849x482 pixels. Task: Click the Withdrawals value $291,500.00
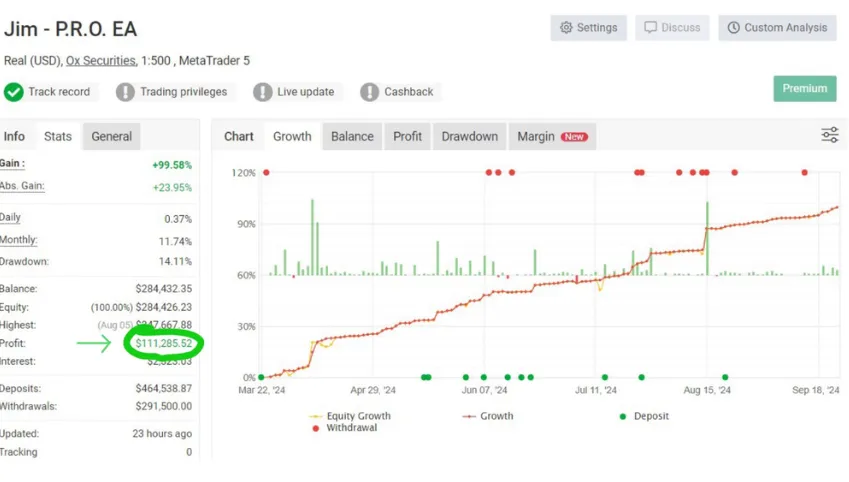(164, 406)
